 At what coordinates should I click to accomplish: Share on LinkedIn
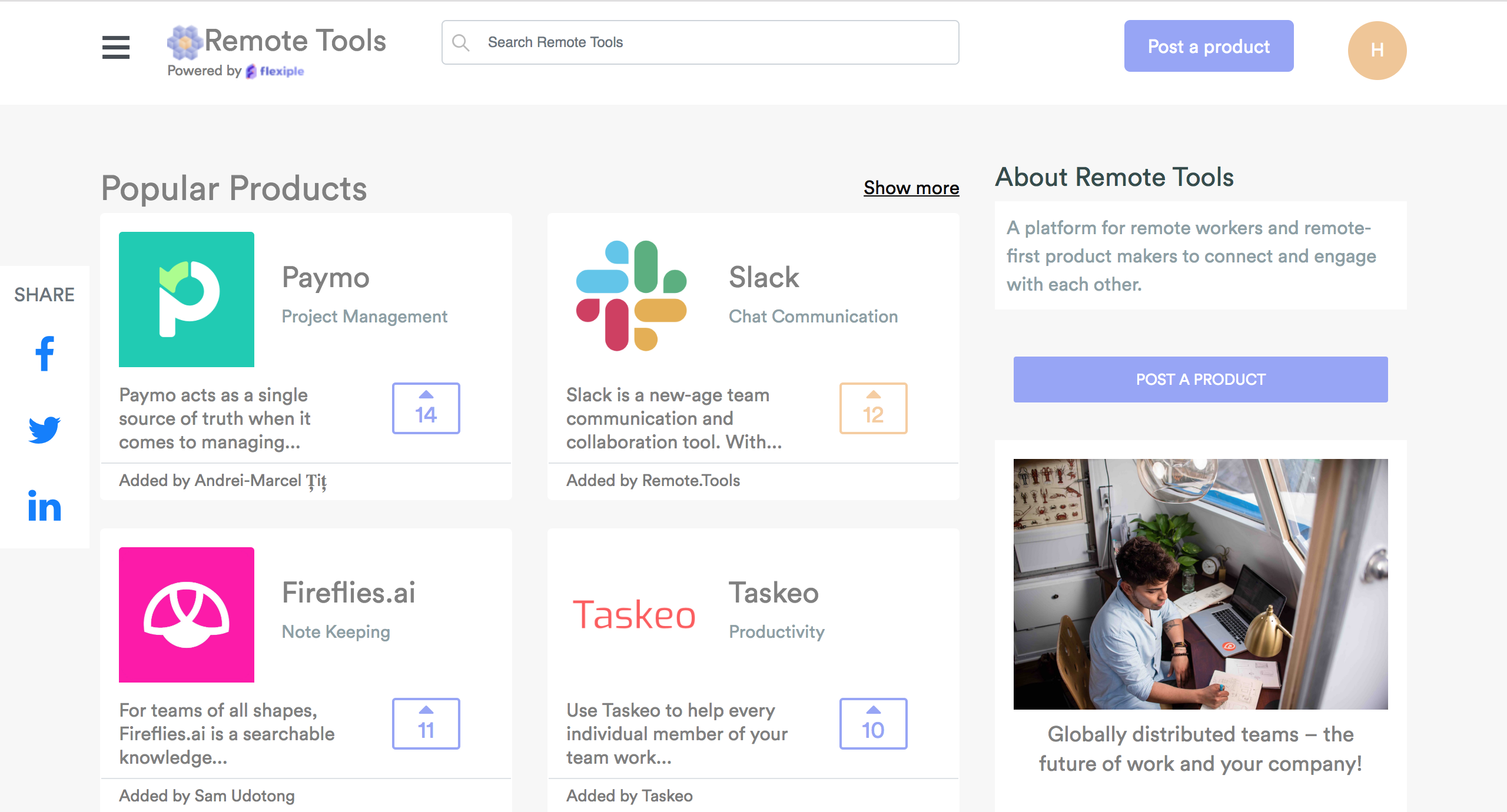pyautogui.click(x=45, y=506)
